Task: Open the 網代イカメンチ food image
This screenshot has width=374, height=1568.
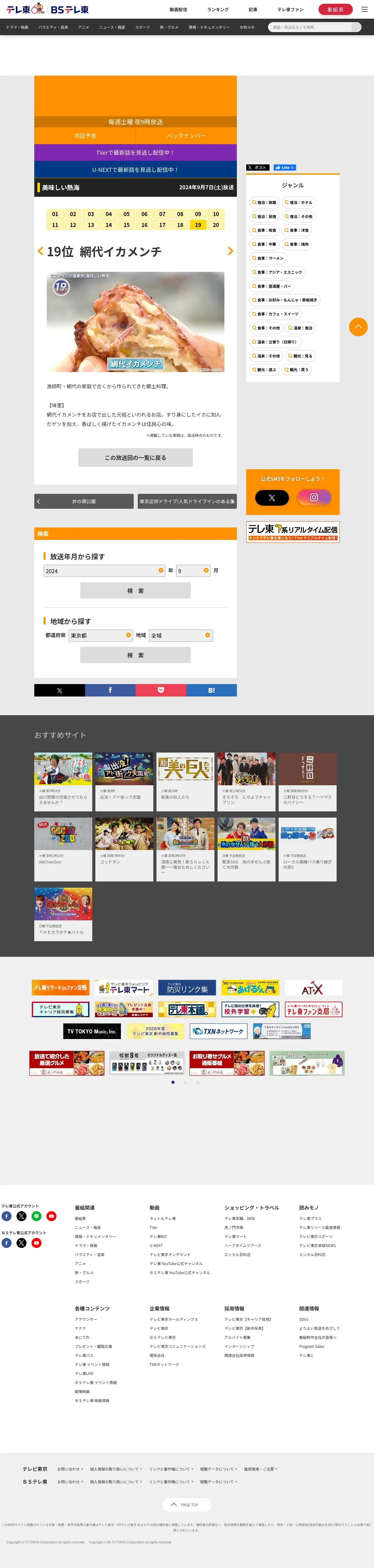Action: point(135,322)
